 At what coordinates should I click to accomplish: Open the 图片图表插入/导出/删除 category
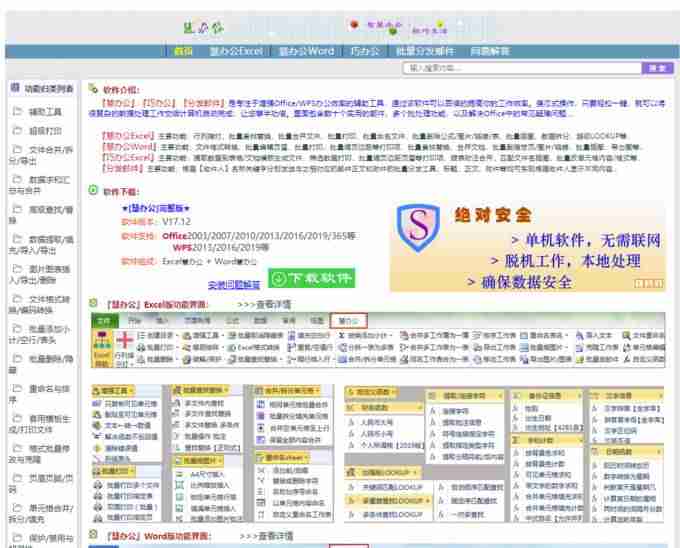pos(40,274)
